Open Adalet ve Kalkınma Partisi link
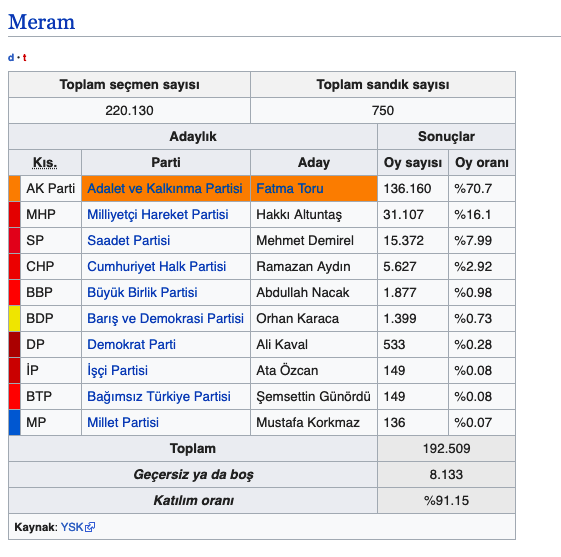This screenshot has height=557, width=561. click(x=165, y=189)
